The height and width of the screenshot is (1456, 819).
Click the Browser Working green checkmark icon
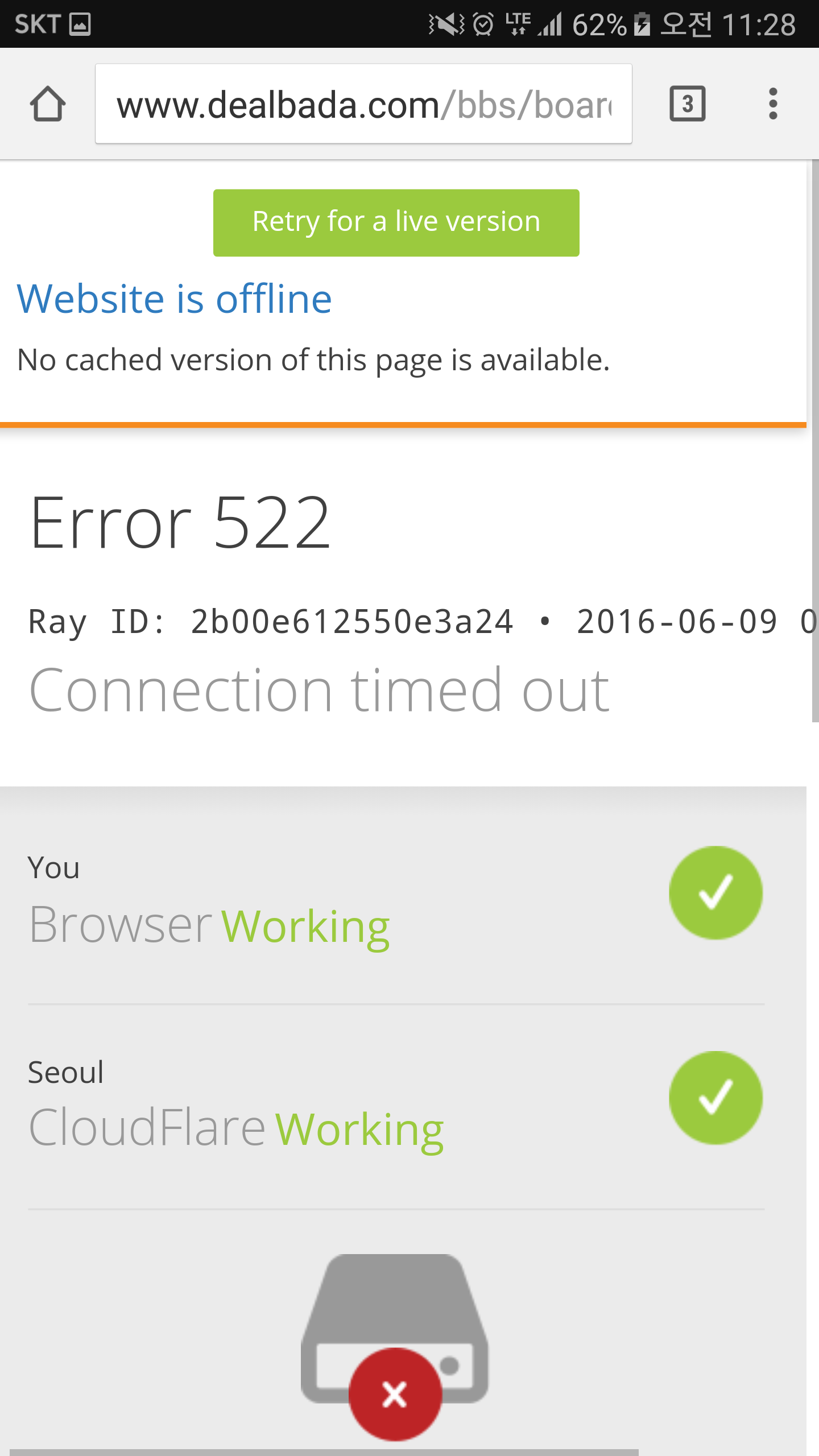[x=715, y=892]
